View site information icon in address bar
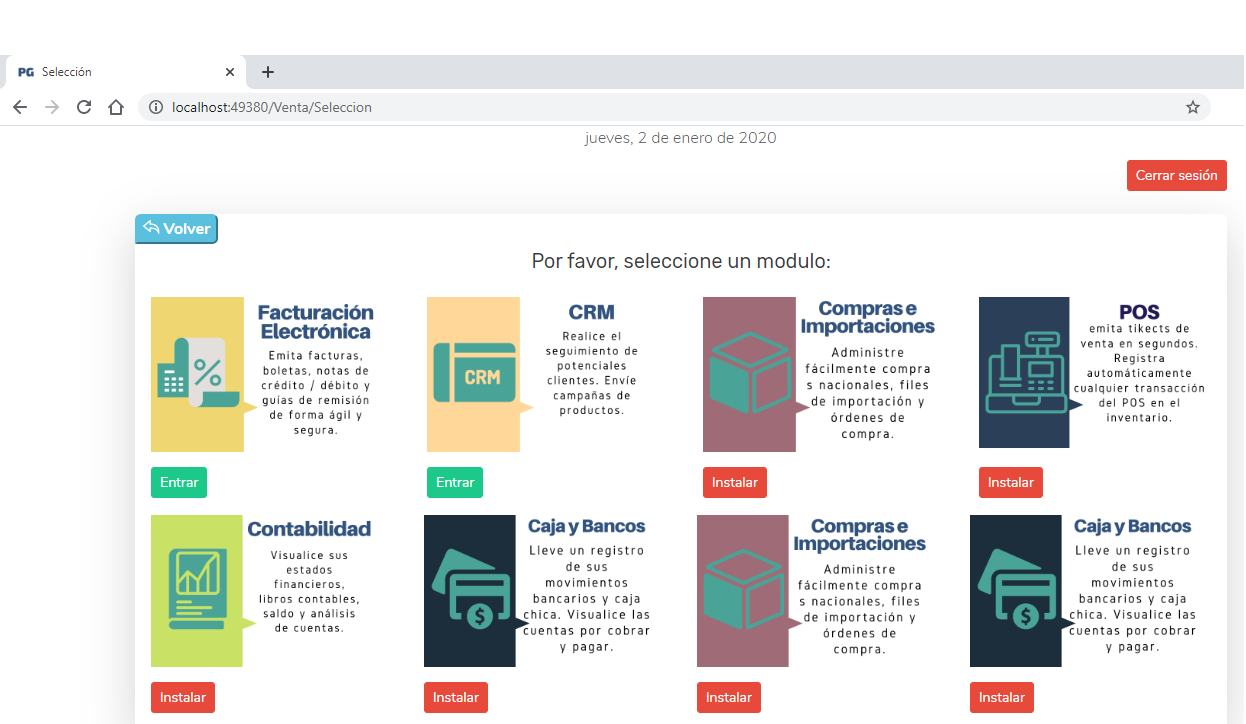 [x=156, y=107]
